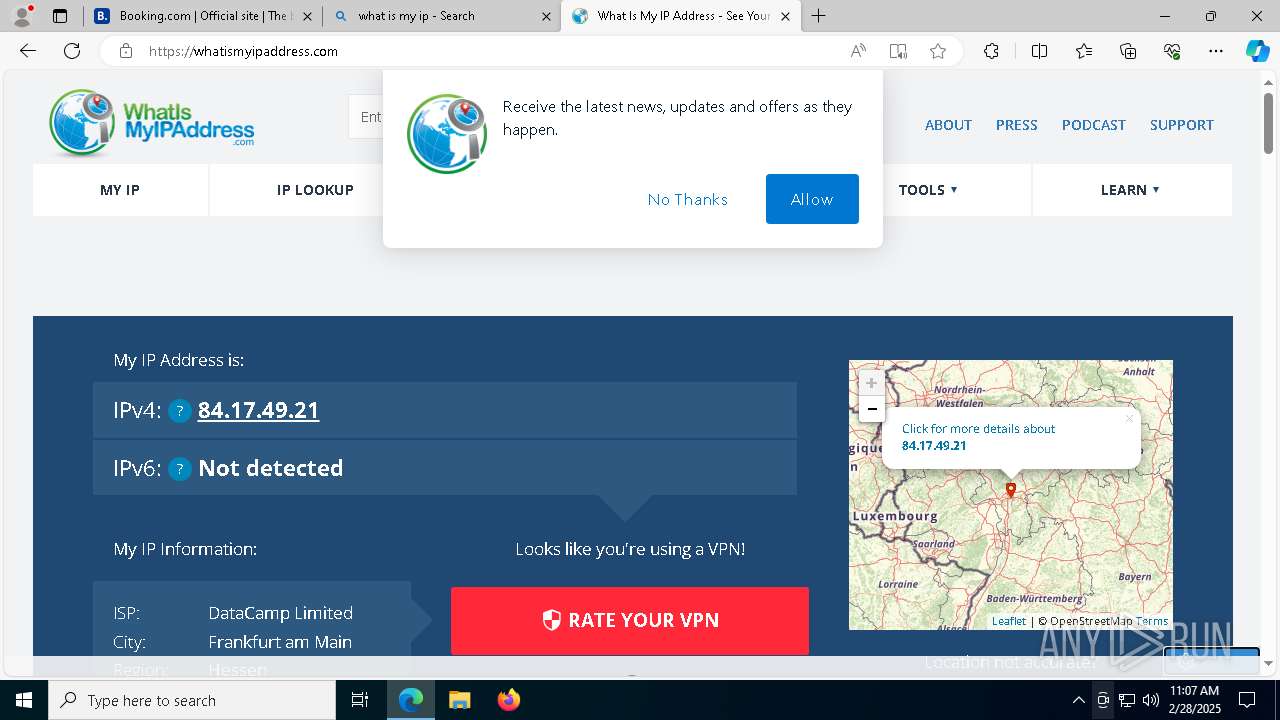Image resolution: width=1280 pixels, height=720 pixels.
Task: Show hidden system tray icons
Action: click(x=1078, y=700)
